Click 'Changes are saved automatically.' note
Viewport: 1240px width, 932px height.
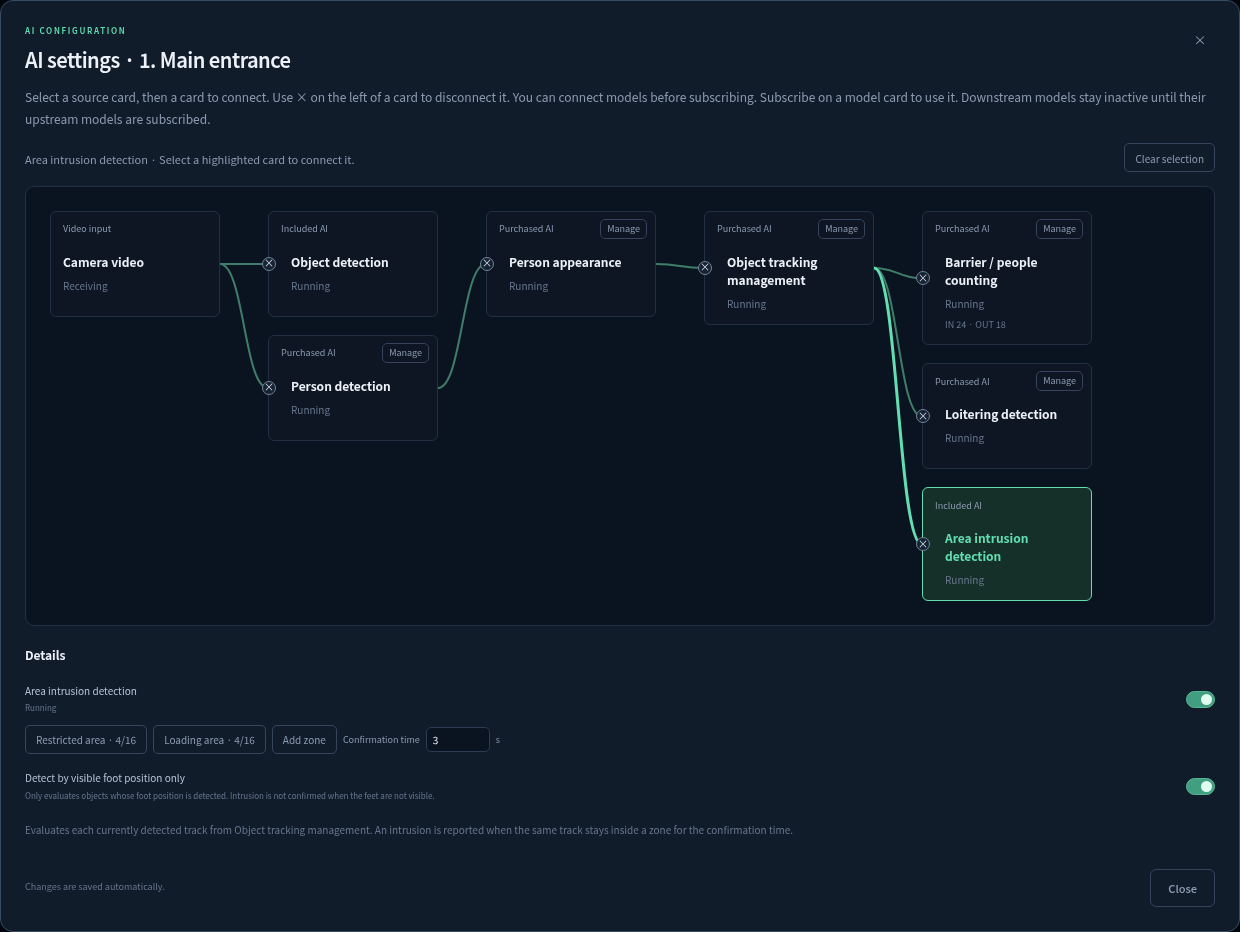coord(94,887)
